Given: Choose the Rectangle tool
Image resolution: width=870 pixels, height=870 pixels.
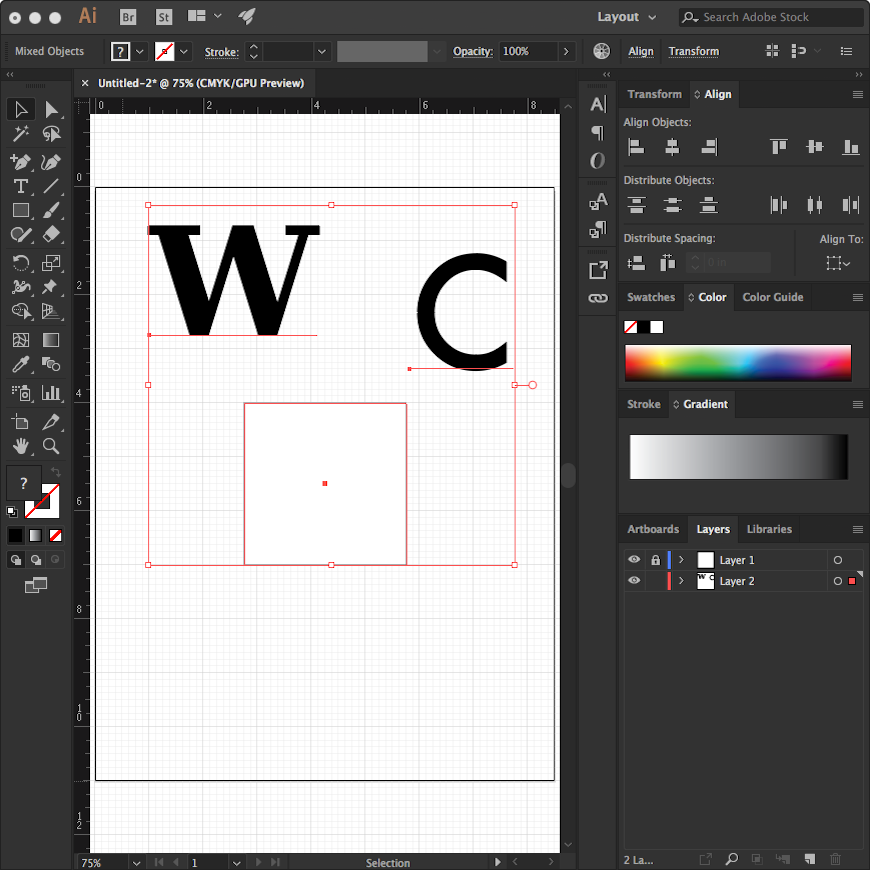Looking at the screenshot, I should pyautogui.click(x=20, y=211).
